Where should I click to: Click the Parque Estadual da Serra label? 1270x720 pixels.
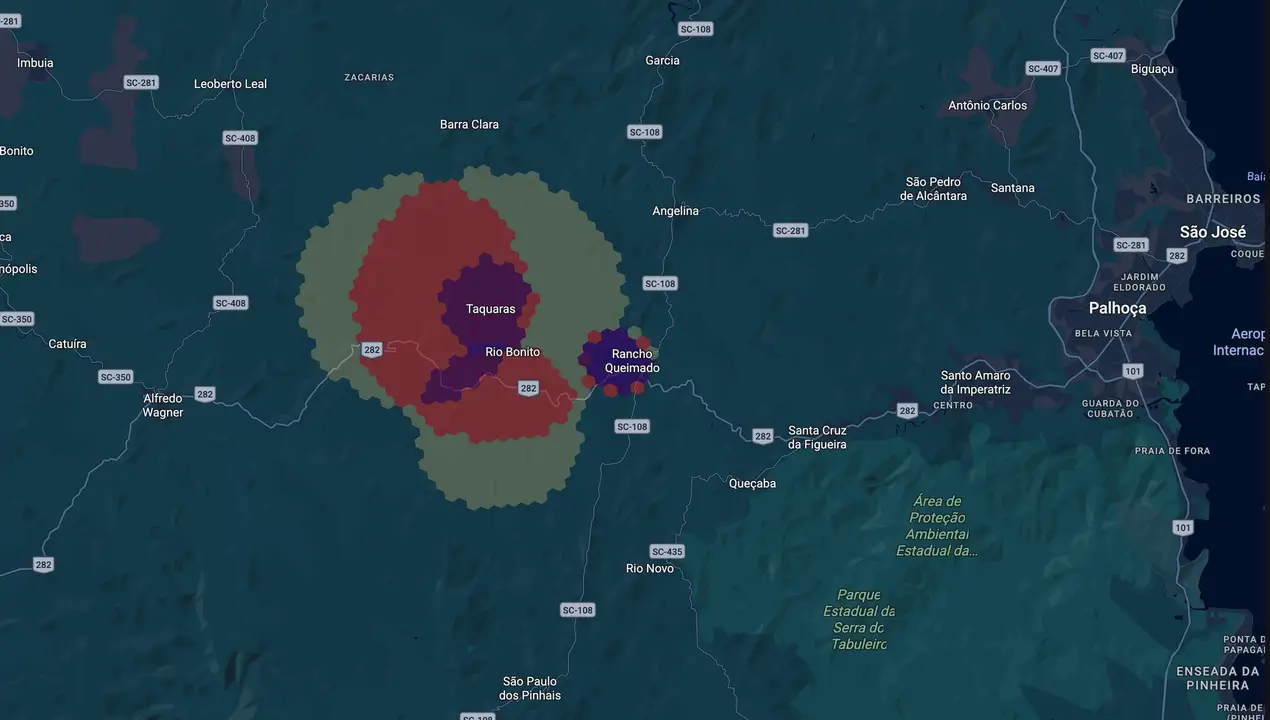(x=858, y=619)
